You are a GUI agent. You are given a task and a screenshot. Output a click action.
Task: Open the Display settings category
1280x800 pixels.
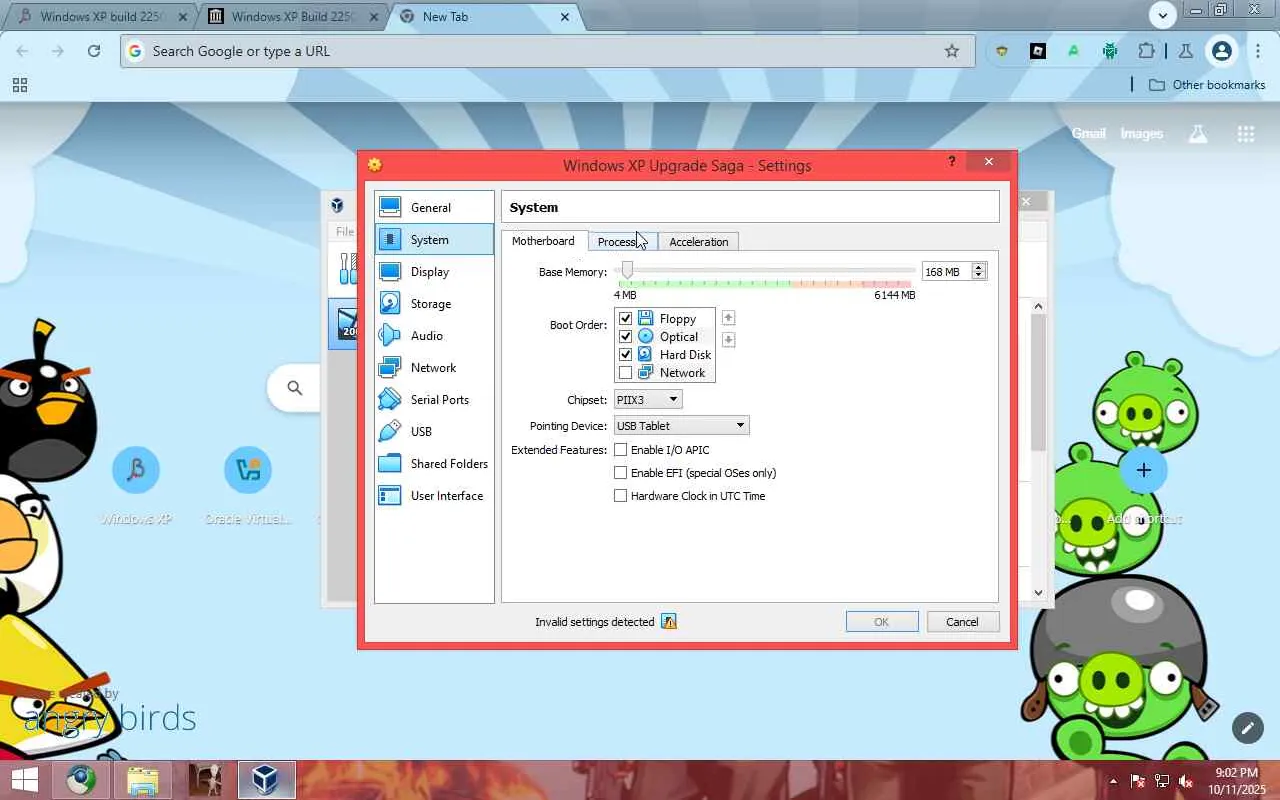[434, 272]
